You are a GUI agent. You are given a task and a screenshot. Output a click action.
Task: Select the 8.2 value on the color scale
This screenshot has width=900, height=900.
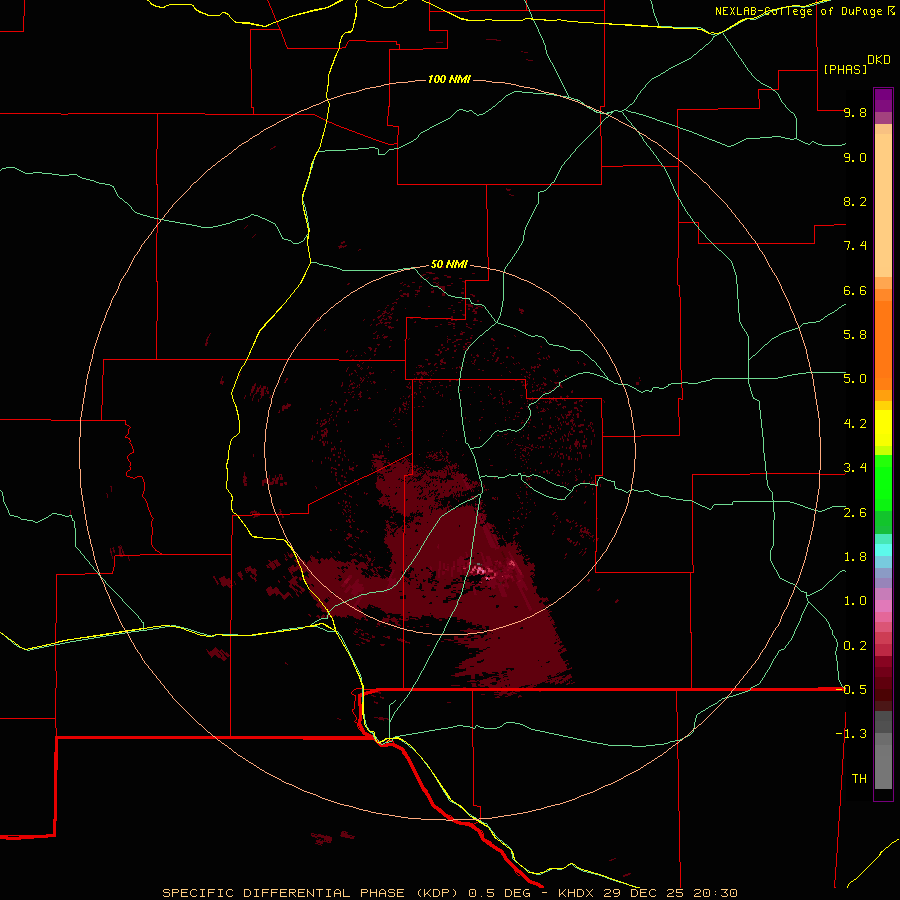click(855, 201)
